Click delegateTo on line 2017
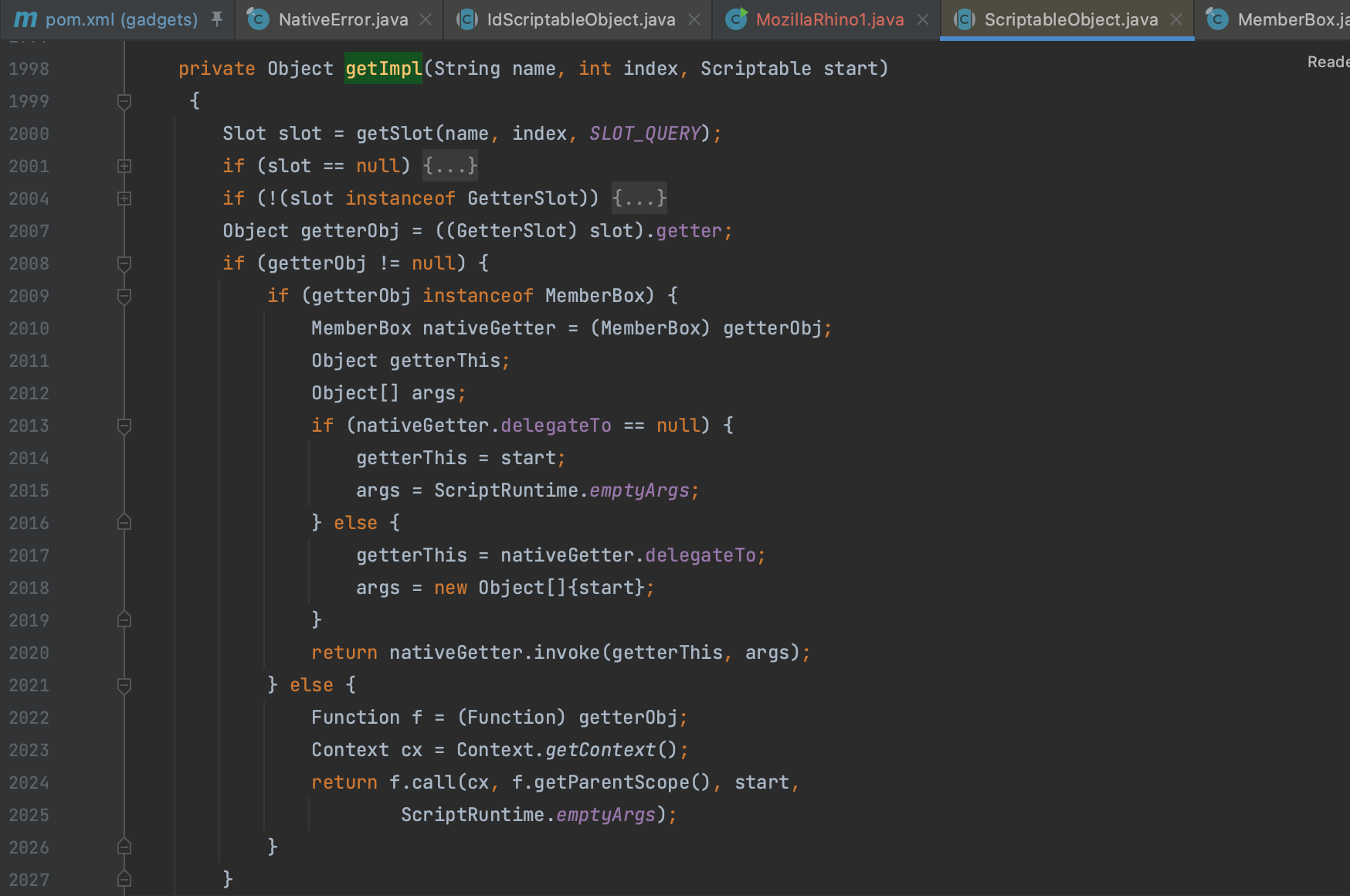Viewport: 1350px width, 896px height. (x=700, y=555)
